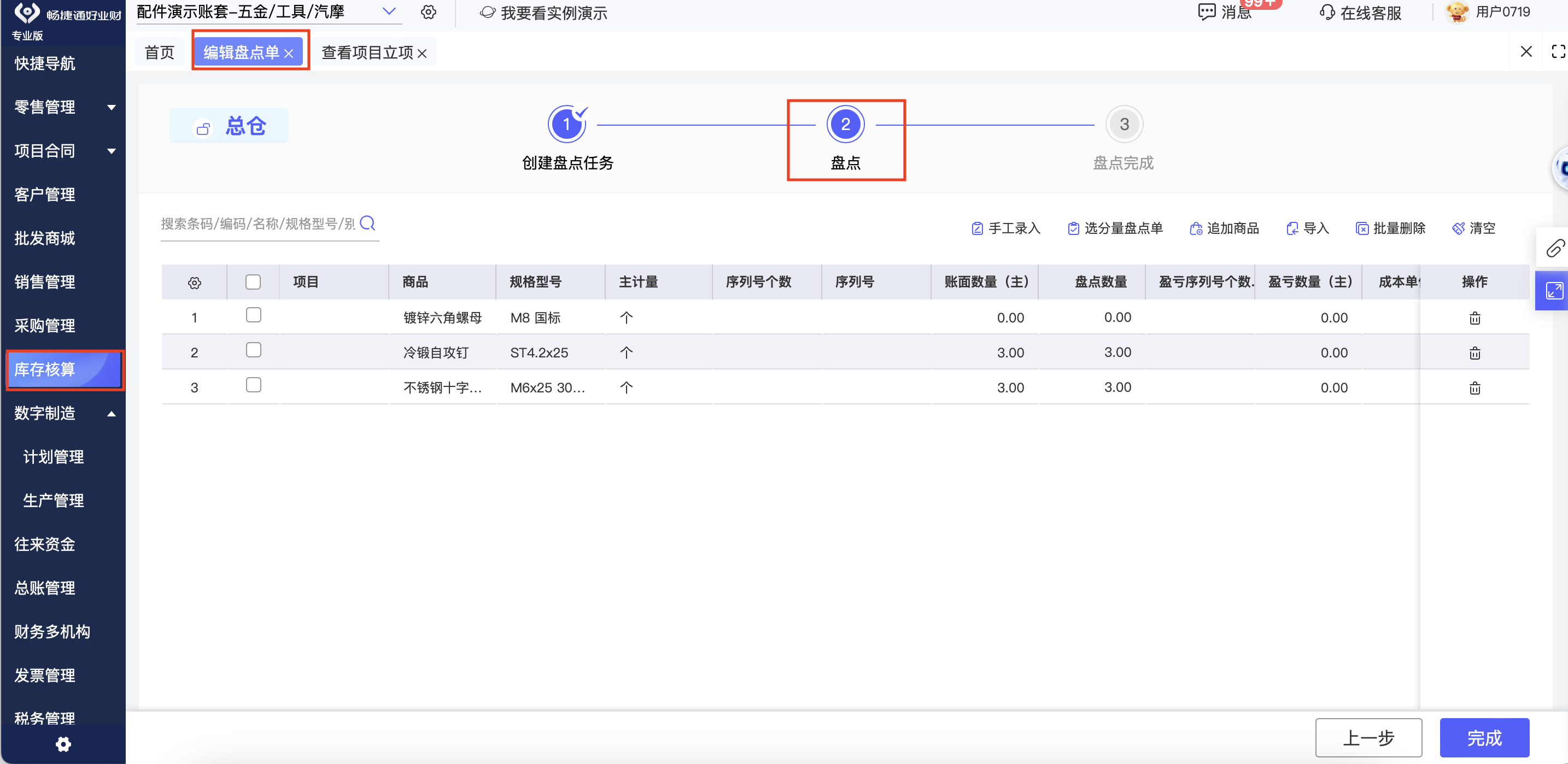The height and width of the screenshot is (764, 1568).
Task: Delete the 冷锻自攻钉 row via trash icon
Action: (x=1475, y=353)
